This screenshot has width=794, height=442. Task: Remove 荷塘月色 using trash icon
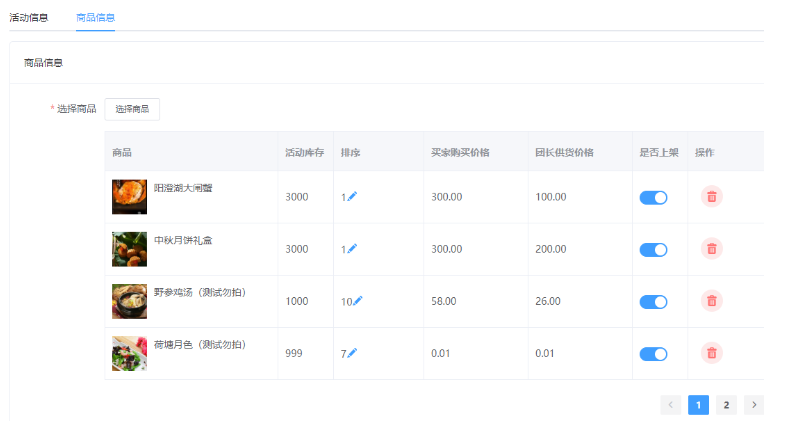[711, 353]
